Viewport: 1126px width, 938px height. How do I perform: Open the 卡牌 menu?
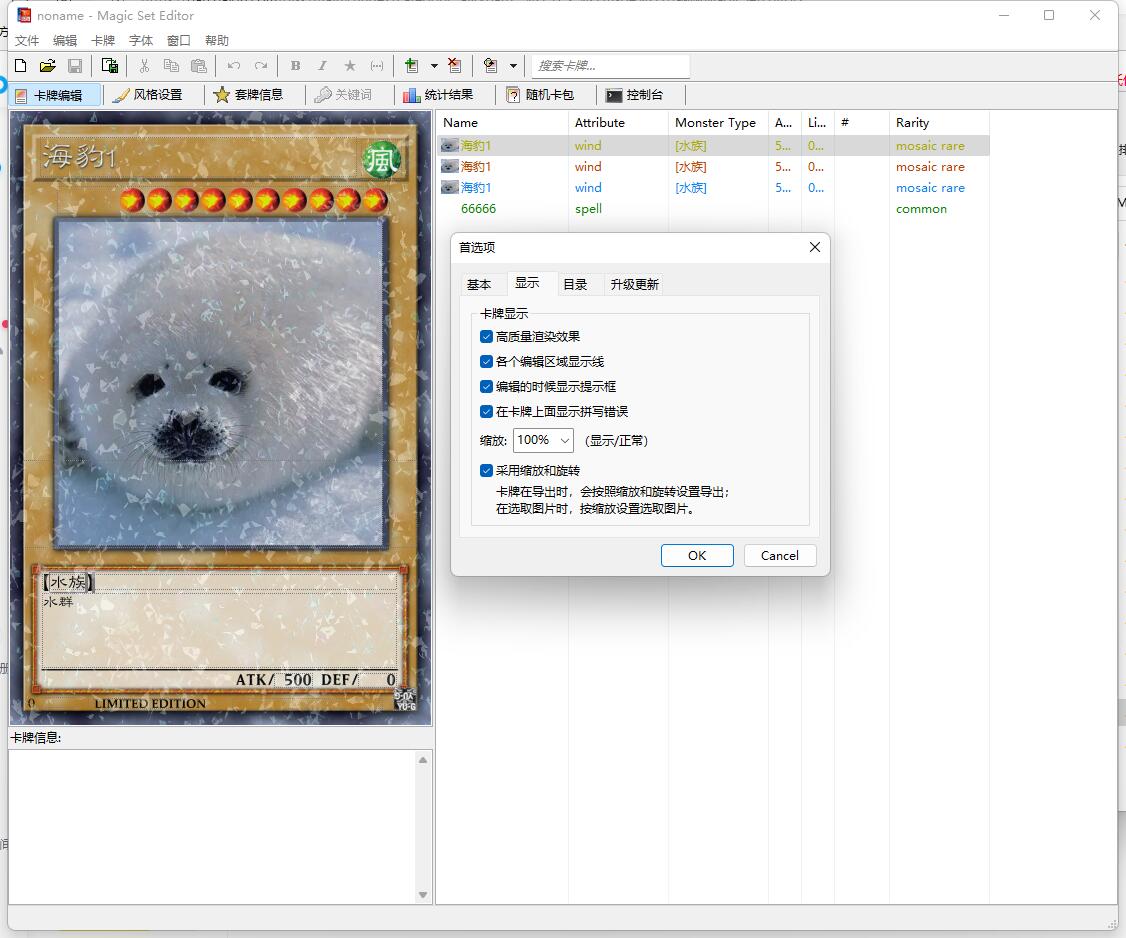tap(103, 41)
